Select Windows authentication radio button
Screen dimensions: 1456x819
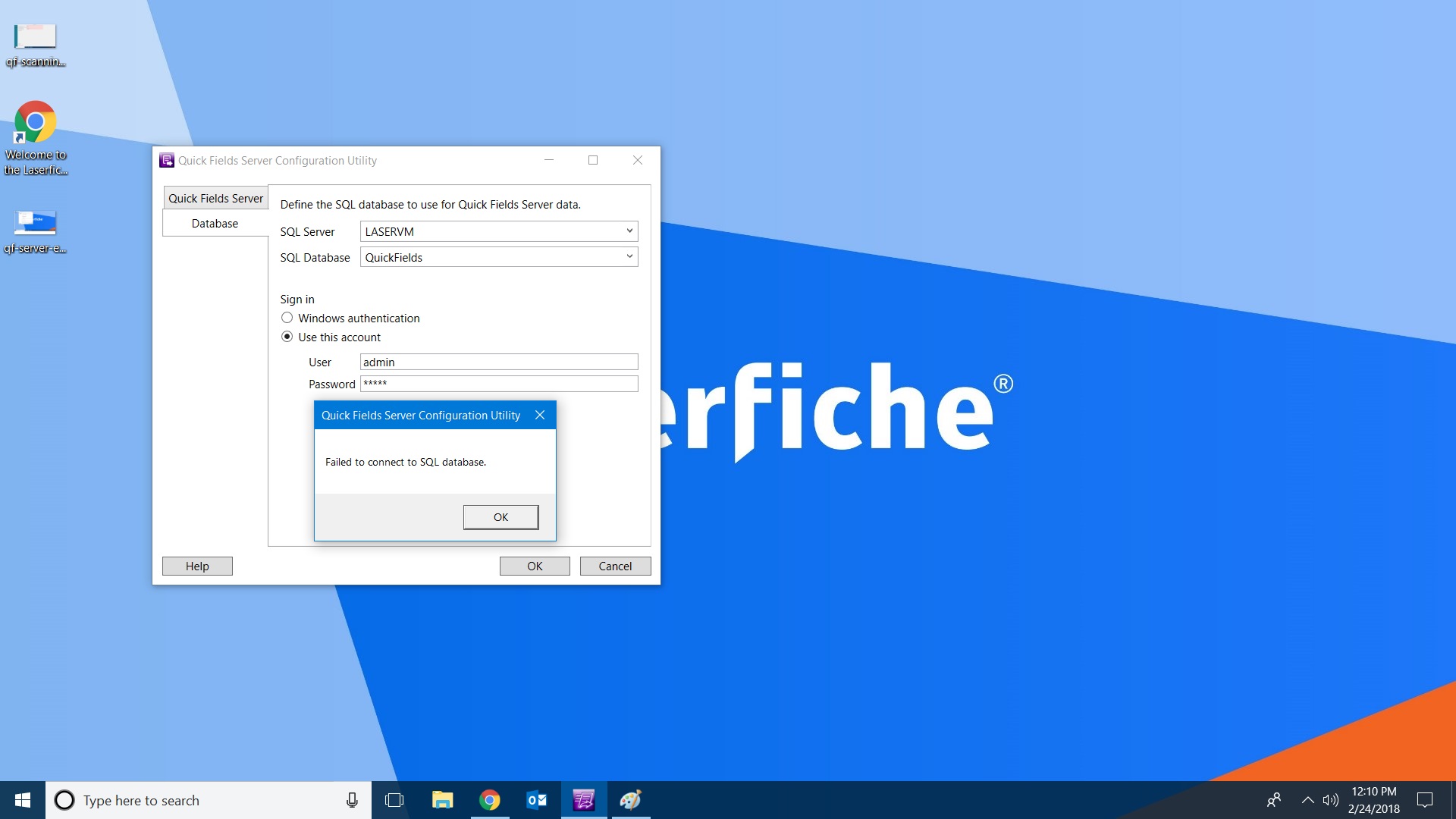[x=287, y=318]
